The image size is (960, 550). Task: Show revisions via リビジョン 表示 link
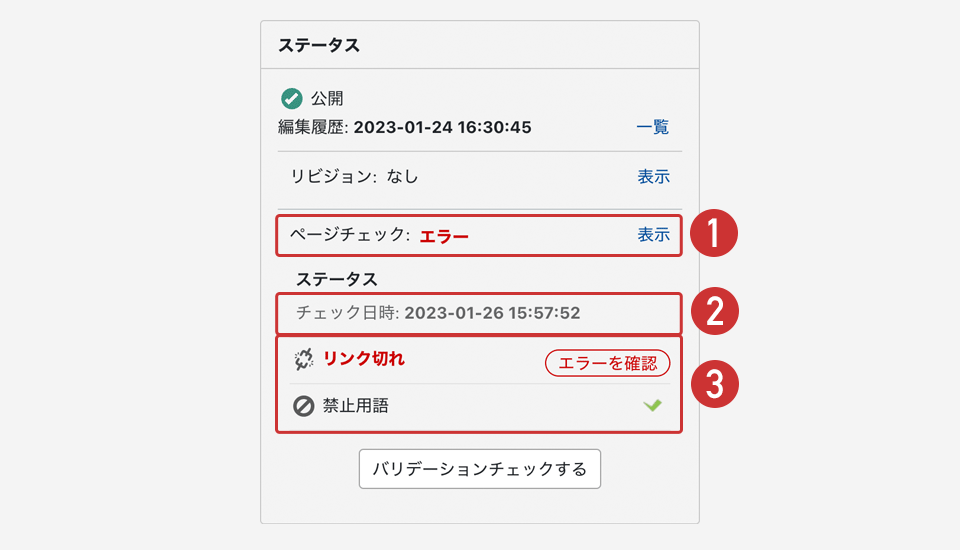point(653,177)
